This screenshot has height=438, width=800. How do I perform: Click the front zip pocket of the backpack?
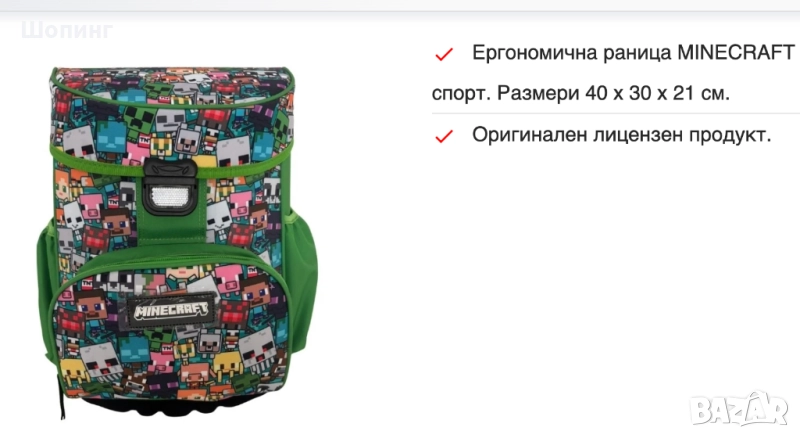[x=171, y=327]
